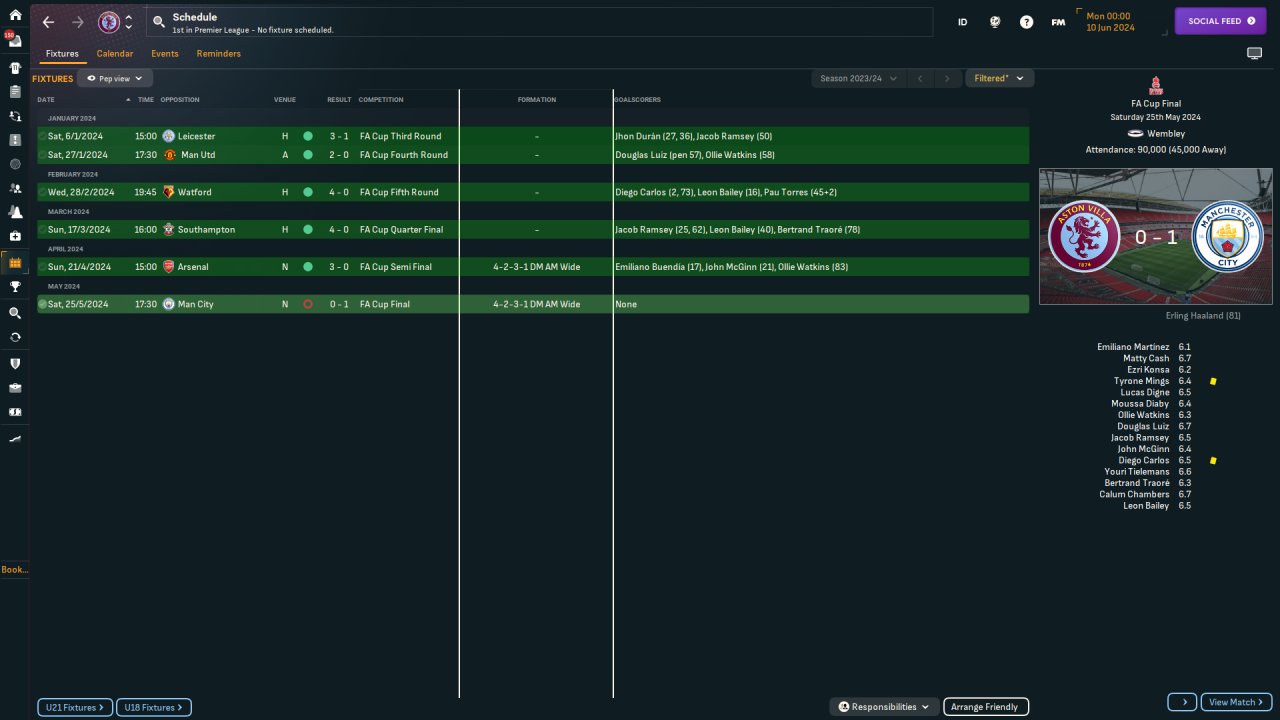Switch to the Events tab
1280x720 pixels.
coord(165,54)
